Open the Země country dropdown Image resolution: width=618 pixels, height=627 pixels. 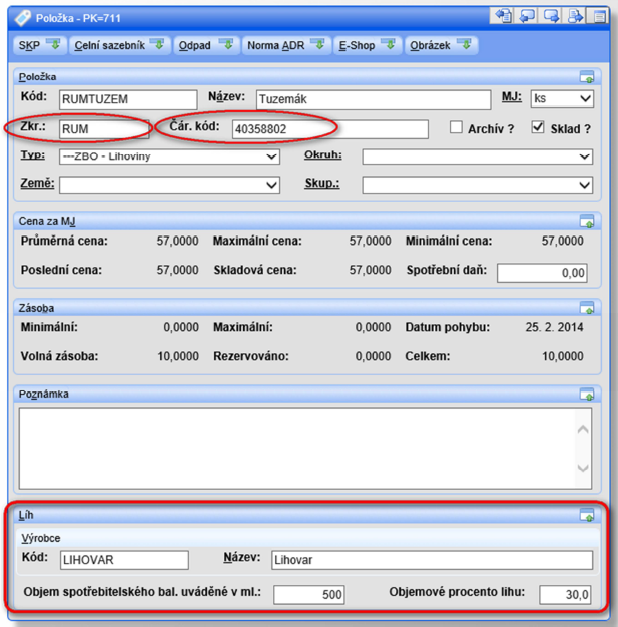[271, 185]
